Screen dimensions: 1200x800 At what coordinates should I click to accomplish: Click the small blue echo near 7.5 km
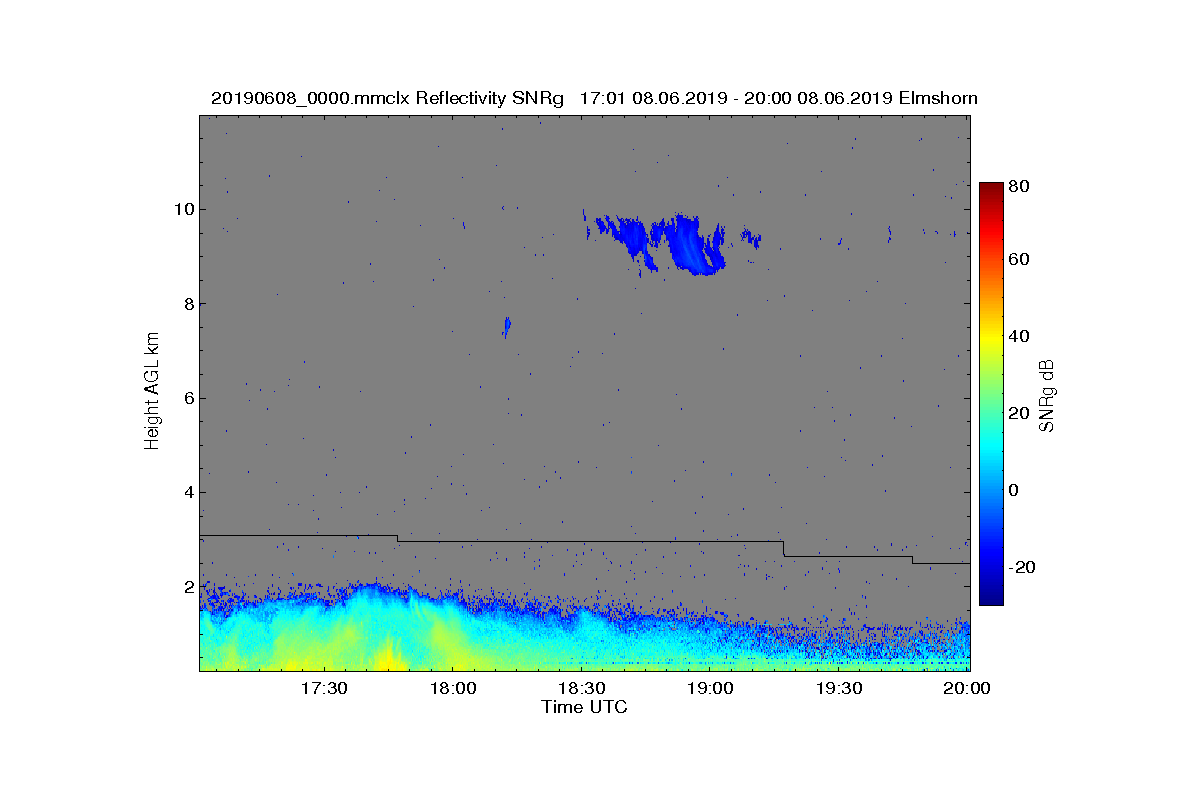507,326
